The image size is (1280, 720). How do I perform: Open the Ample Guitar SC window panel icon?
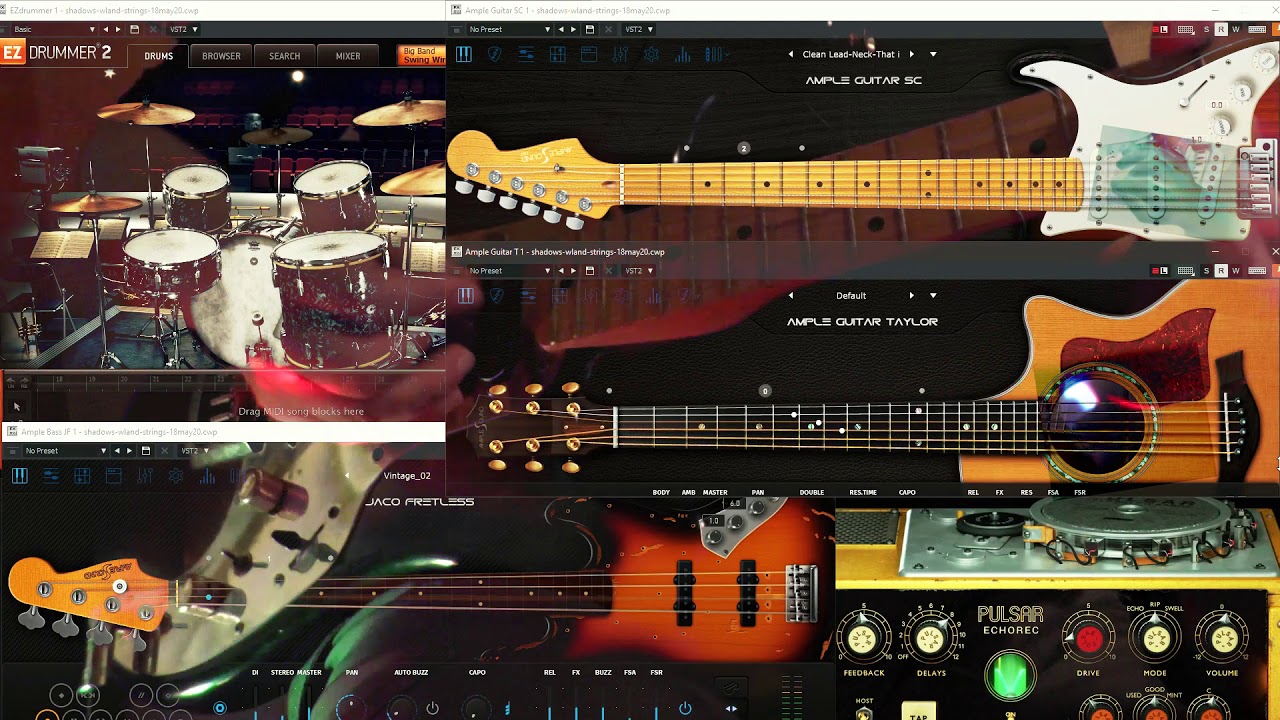pyautogui.click(x=589, y=55)
